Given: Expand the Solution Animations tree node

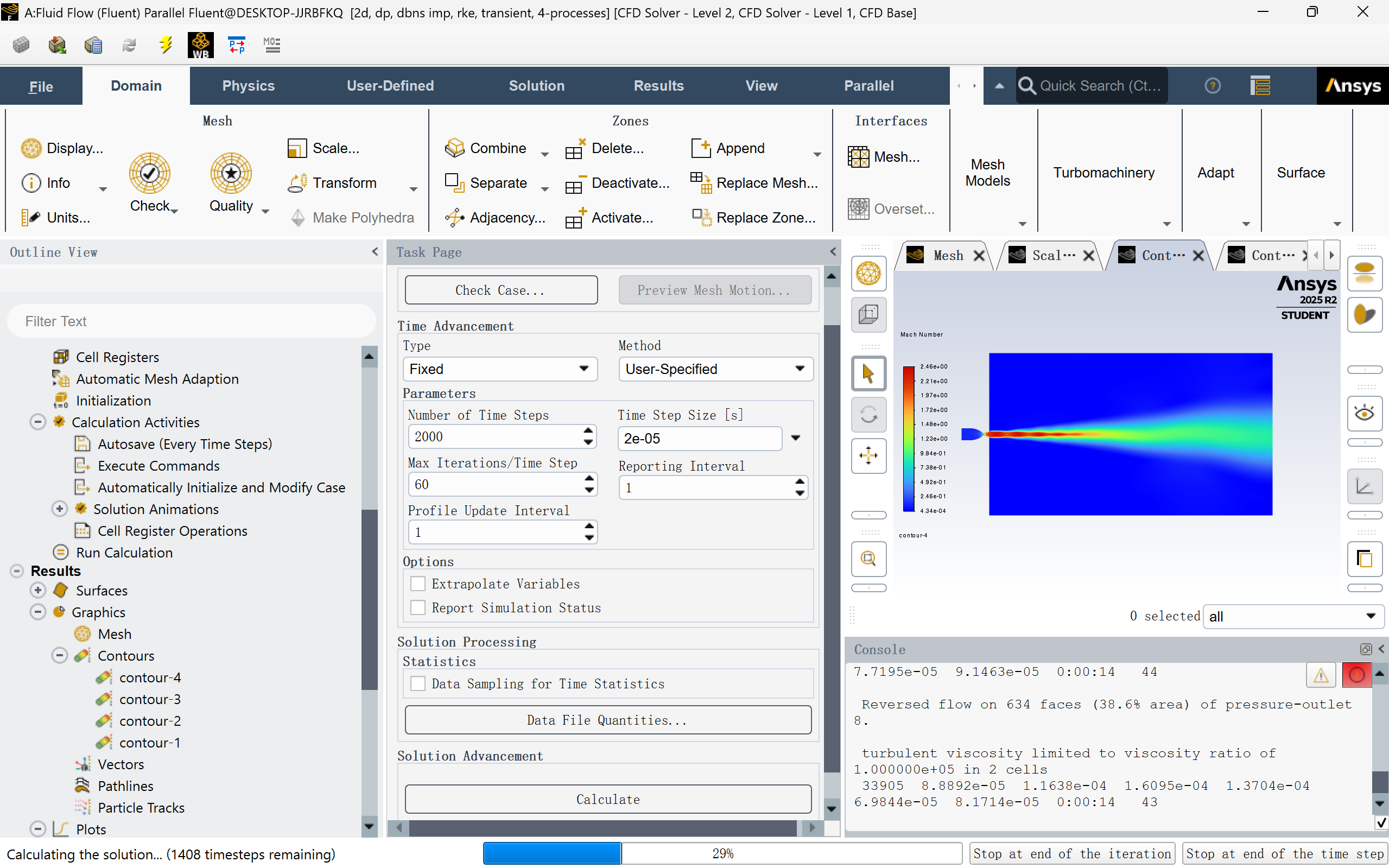Looking at the screenshot, I should point(60,509).
